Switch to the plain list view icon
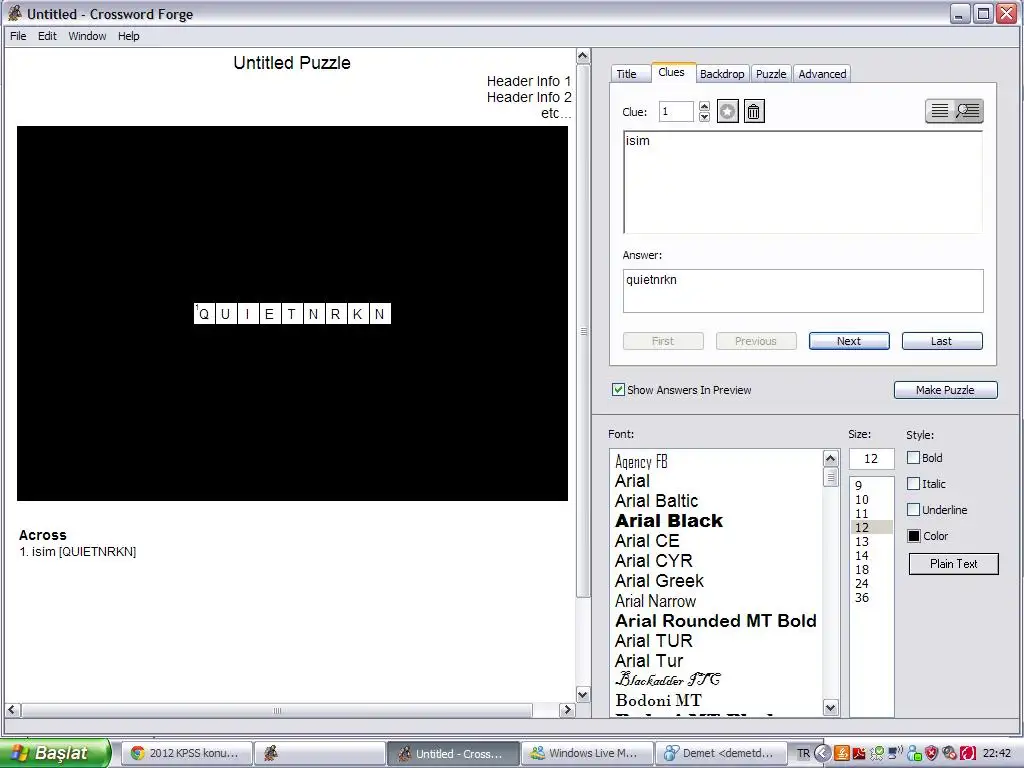 (940, 111)
